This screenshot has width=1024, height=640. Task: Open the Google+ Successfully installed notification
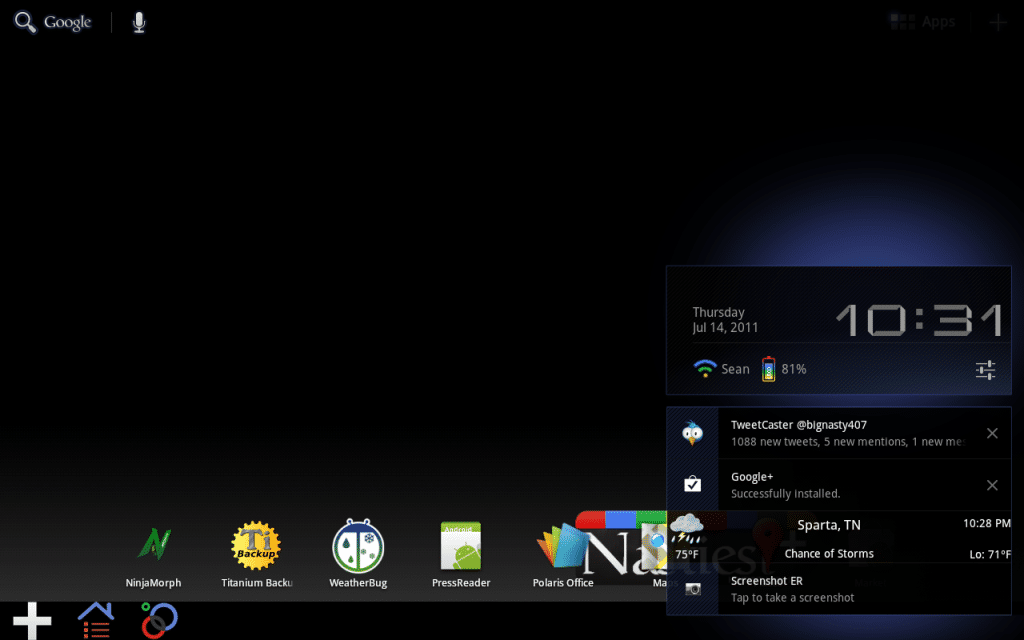pyautogui.click(x=839, y=485)
